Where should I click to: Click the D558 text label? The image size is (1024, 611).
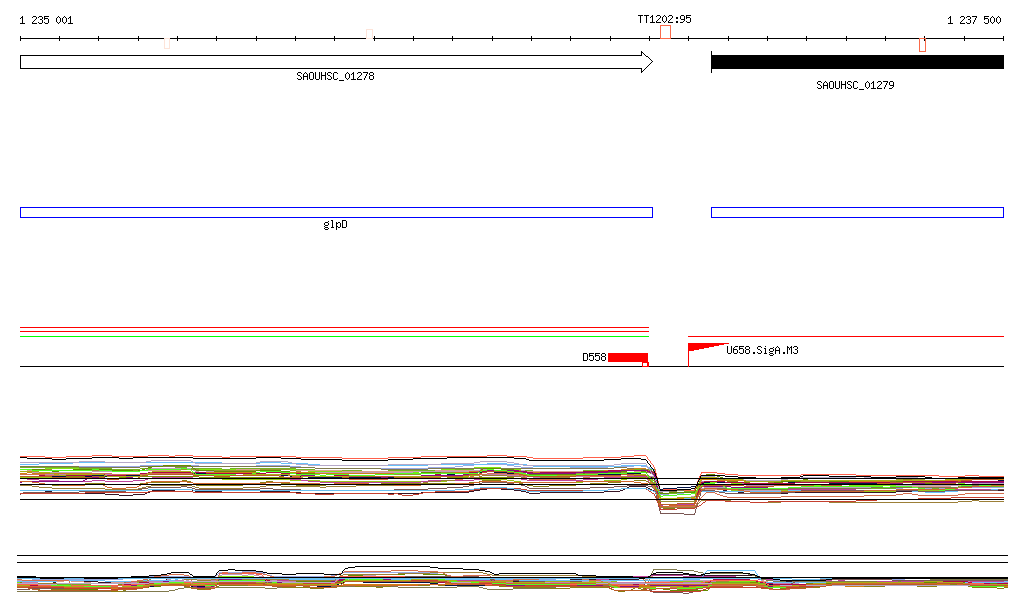(594, 357)
